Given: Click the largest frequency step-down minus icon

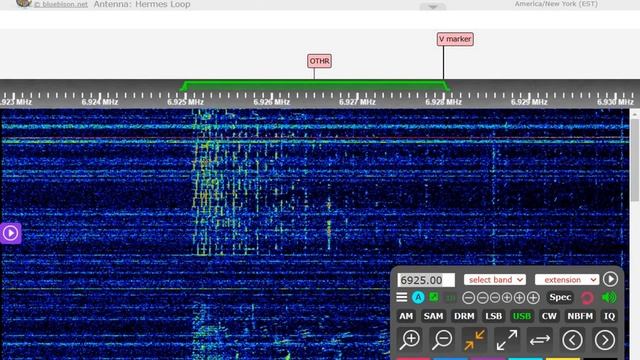Looking at the screenshot, I should point(469,298).
